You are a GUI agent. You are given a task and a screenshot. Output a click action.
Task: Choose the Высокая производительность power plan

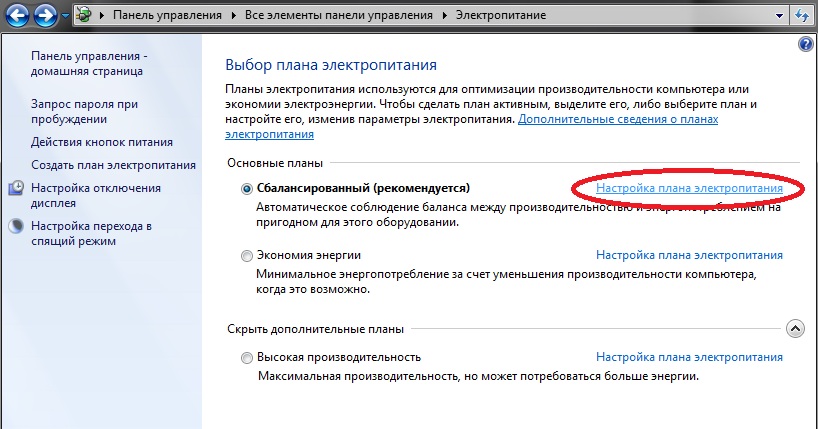tap(247, 357)
